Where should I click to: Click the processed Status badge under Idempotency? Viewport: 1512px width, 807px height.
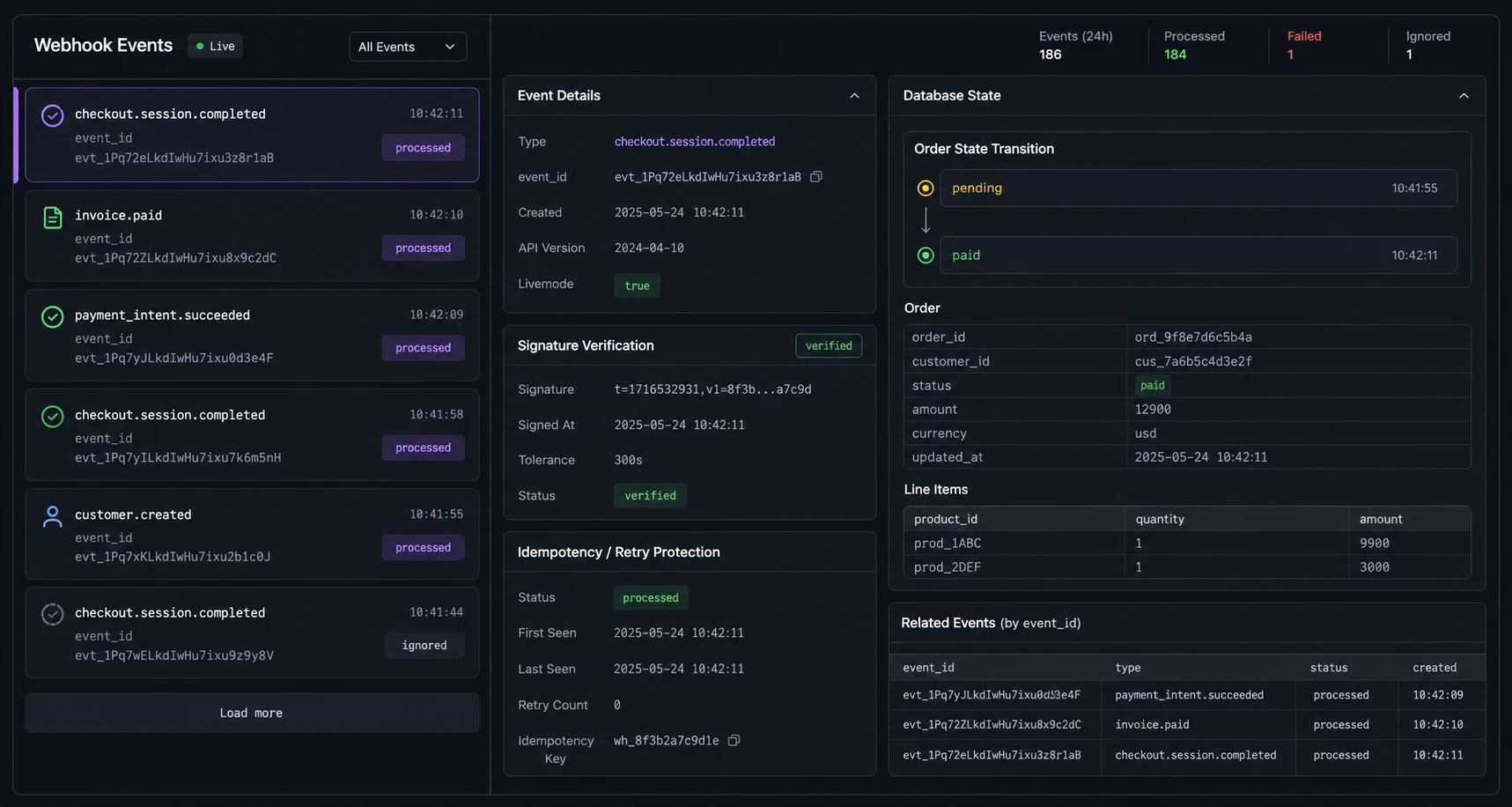point(650,598)
